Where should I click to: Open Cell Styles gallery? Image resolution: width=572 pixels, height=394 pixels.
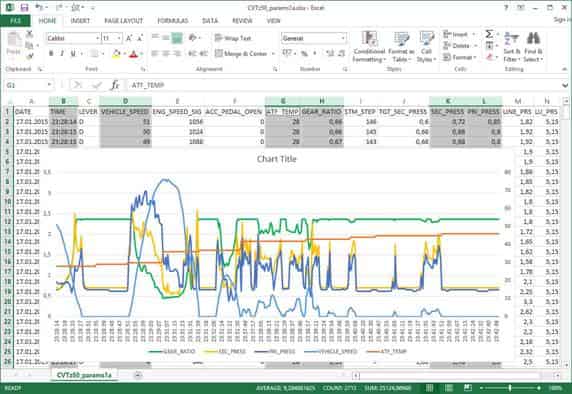[x=426, y=46]
